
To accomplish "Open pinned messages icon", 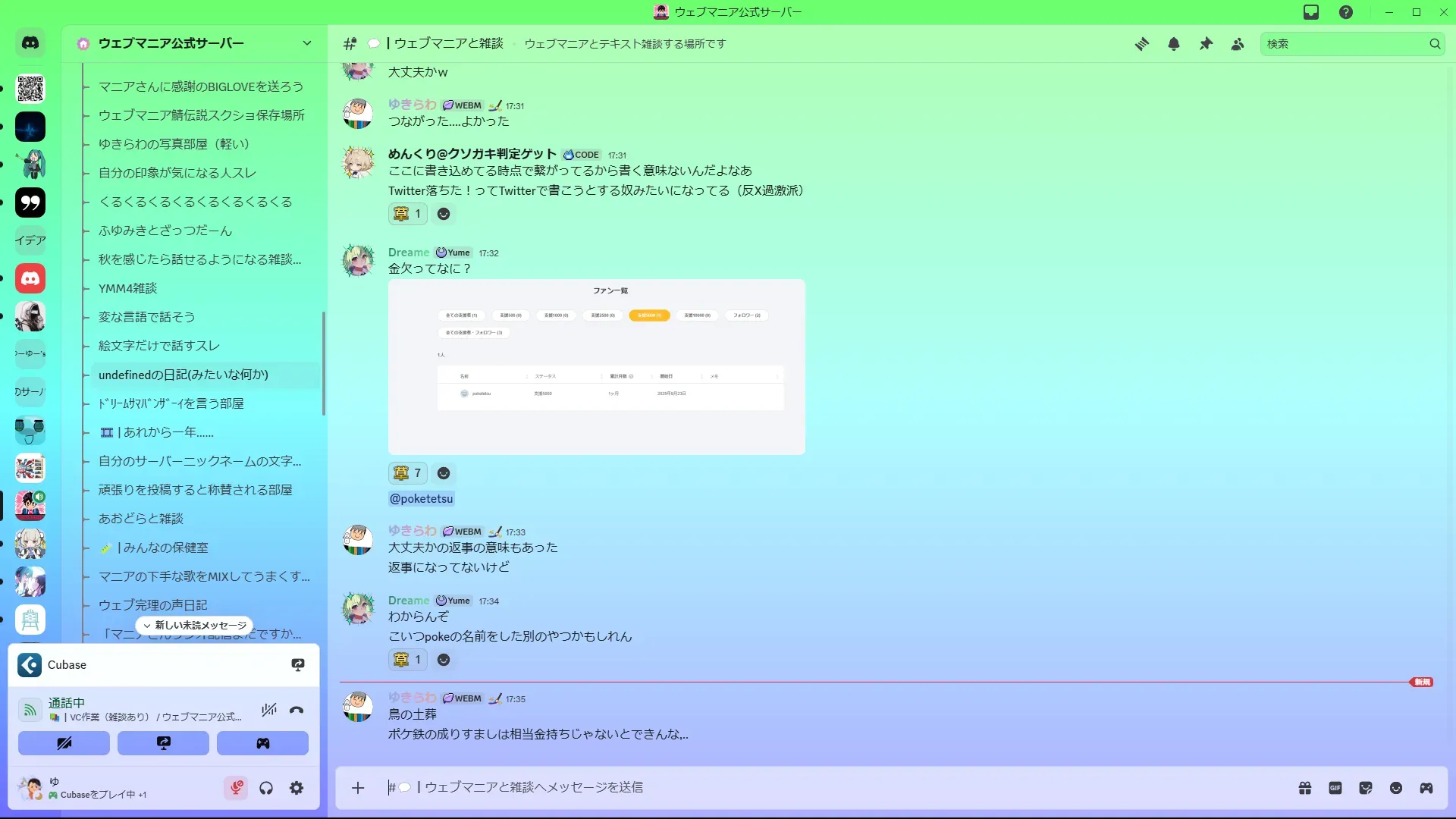I will tap(1206, 44).
